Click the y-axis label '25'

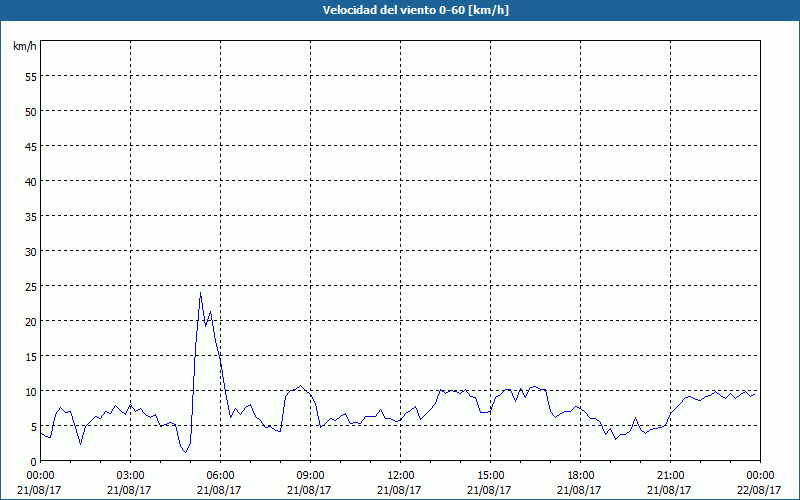pos(31,286)
